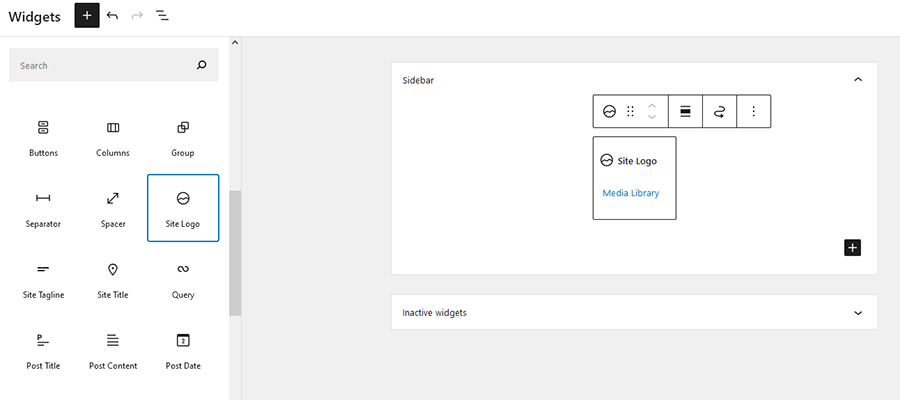Open the list view icon
900x400 pixels.
pyautogui.click(x=162, y=16)
